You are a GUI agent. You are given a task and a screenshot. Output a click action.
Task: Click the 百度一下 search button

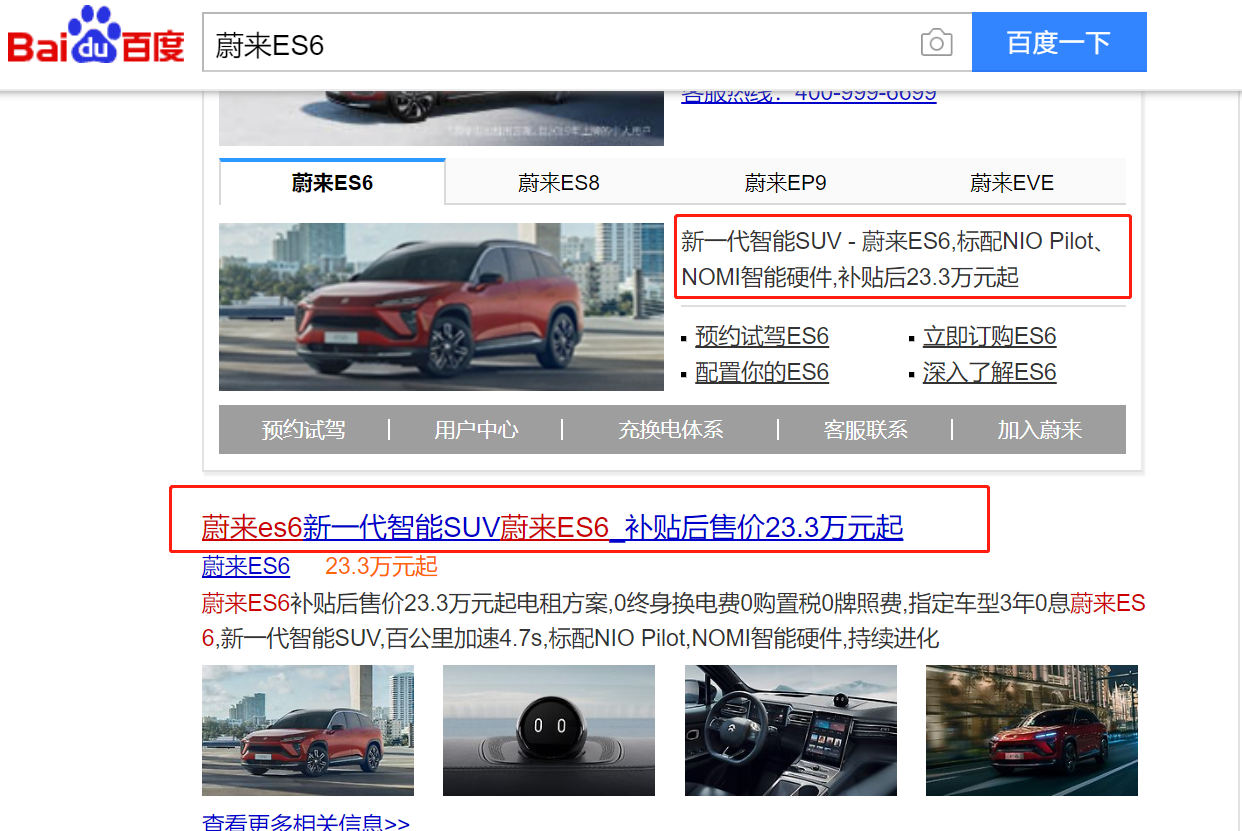tap(1059, 42)
